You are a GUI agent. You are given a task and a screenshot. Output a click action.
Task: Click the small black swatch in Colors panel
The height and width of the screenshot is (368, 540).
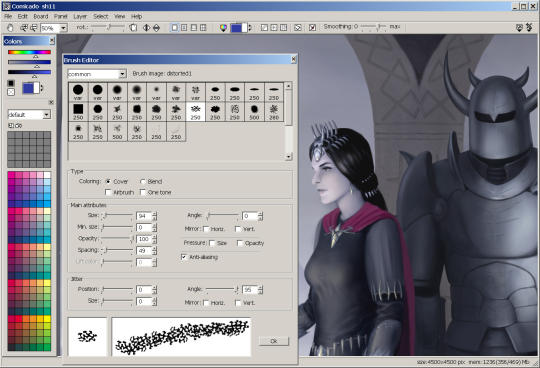[11, 83]
